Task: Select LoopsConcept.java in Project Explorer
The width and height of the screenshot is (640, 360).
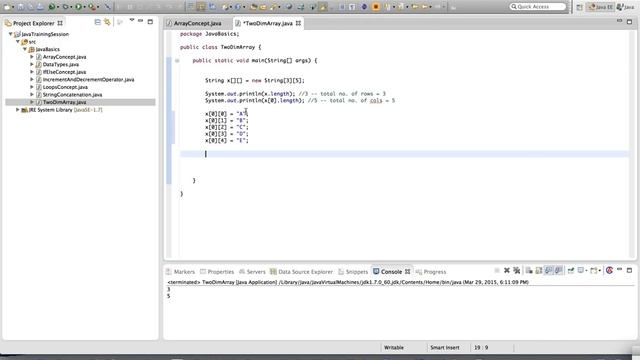Action: point(65,87)
